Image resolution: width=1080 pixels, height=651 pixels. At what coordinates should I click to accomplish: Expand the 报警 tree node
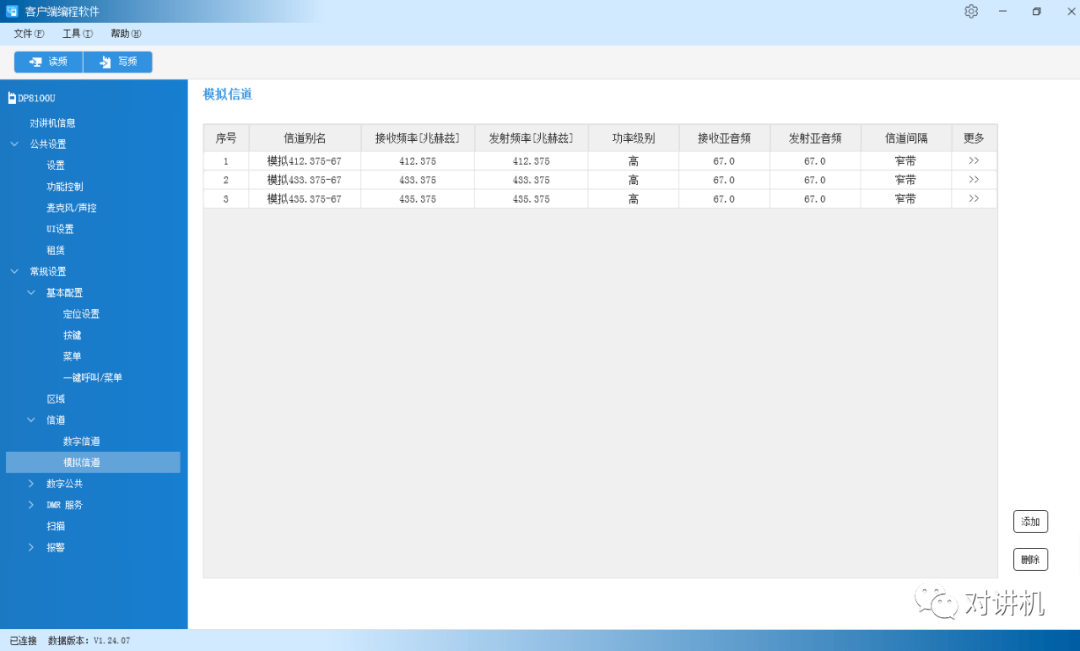31,547
